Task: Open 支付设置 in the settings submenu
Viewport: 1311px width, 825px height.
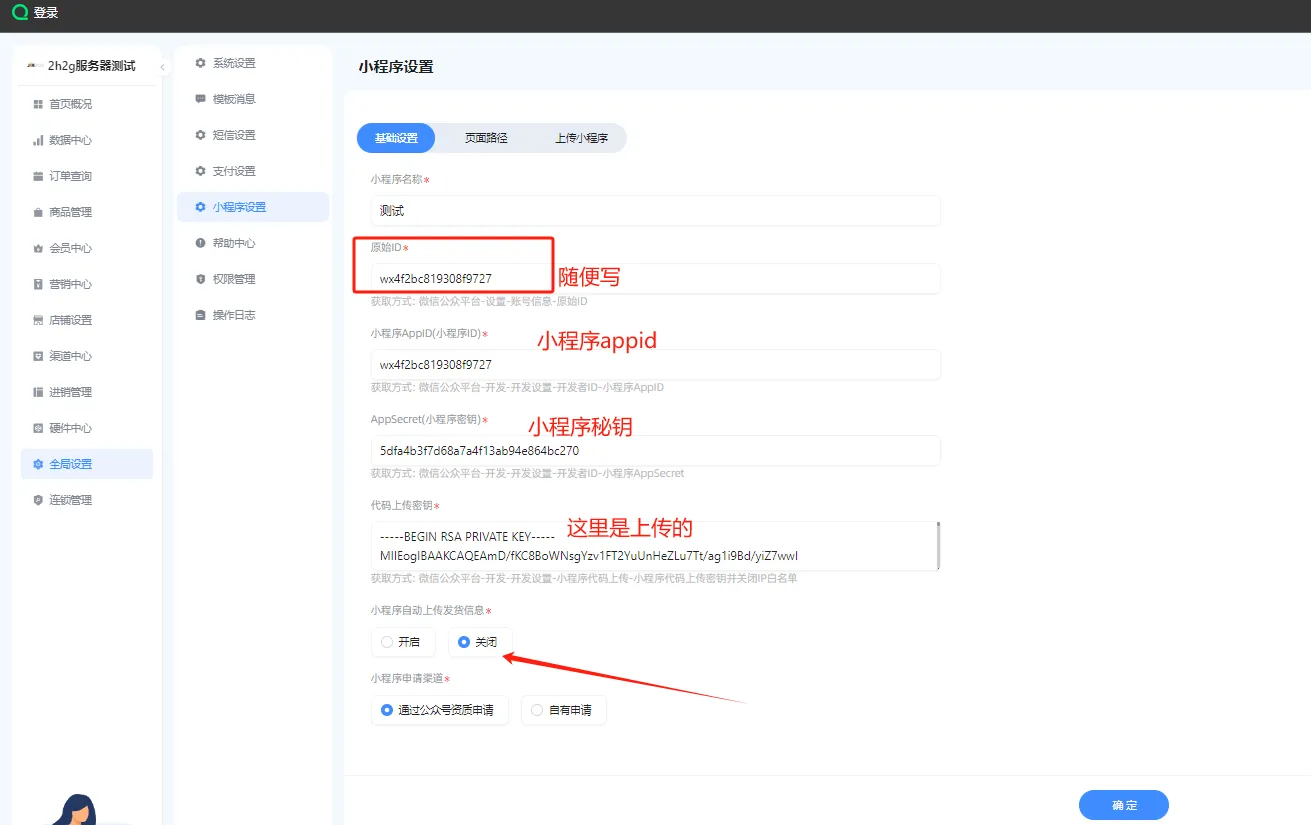Action: tap(234, 171)
